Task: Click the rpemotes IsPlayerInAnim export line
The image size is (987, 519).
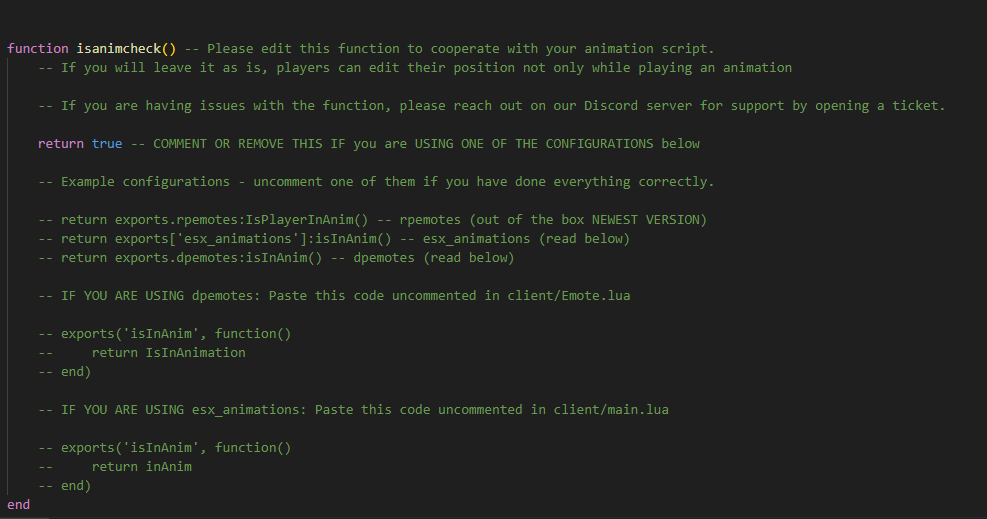Action: tap(372, 220)
